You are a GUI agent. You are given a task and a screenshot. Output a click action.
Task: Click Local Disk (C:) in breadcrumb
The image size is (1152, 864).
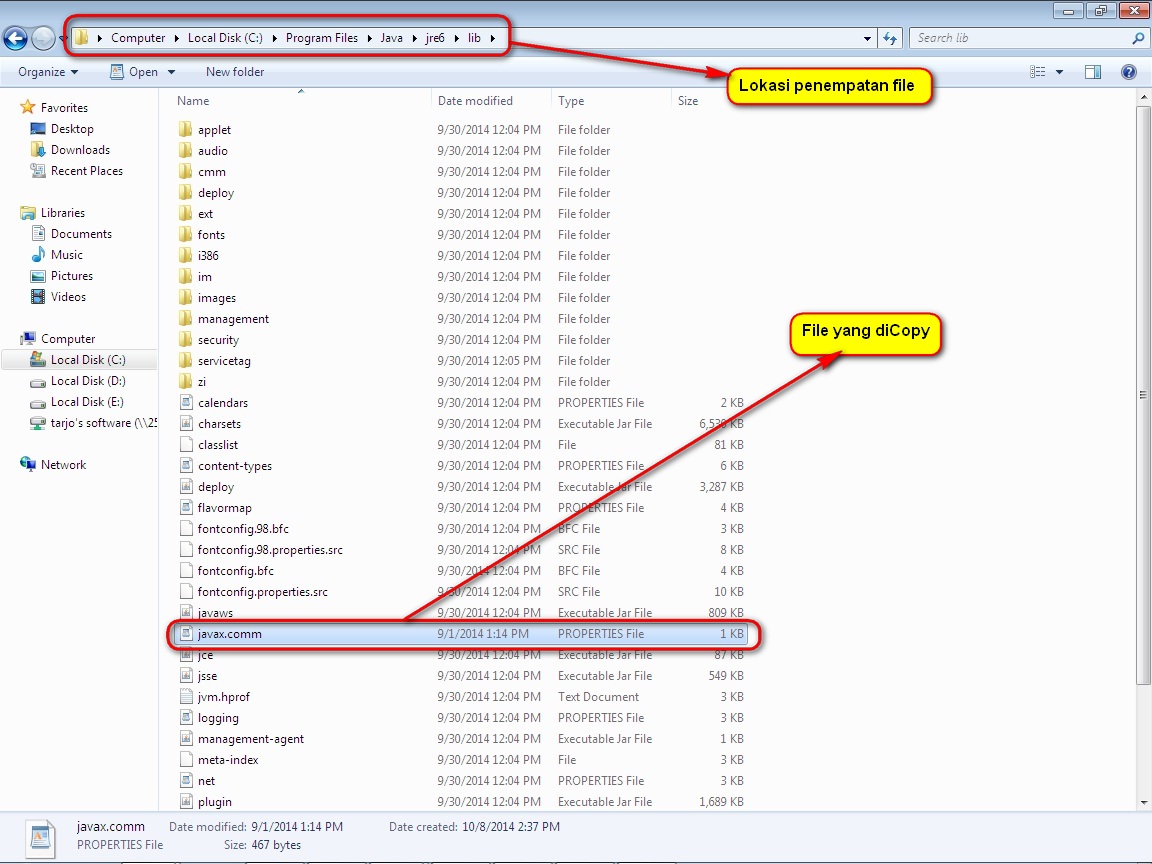[225, 38]
